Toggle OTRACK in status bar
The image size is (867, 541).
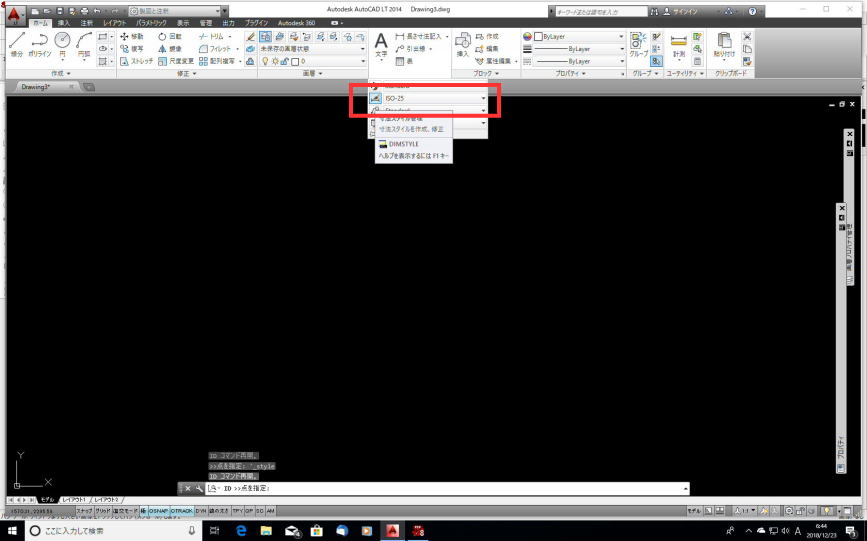pos(181,511)
